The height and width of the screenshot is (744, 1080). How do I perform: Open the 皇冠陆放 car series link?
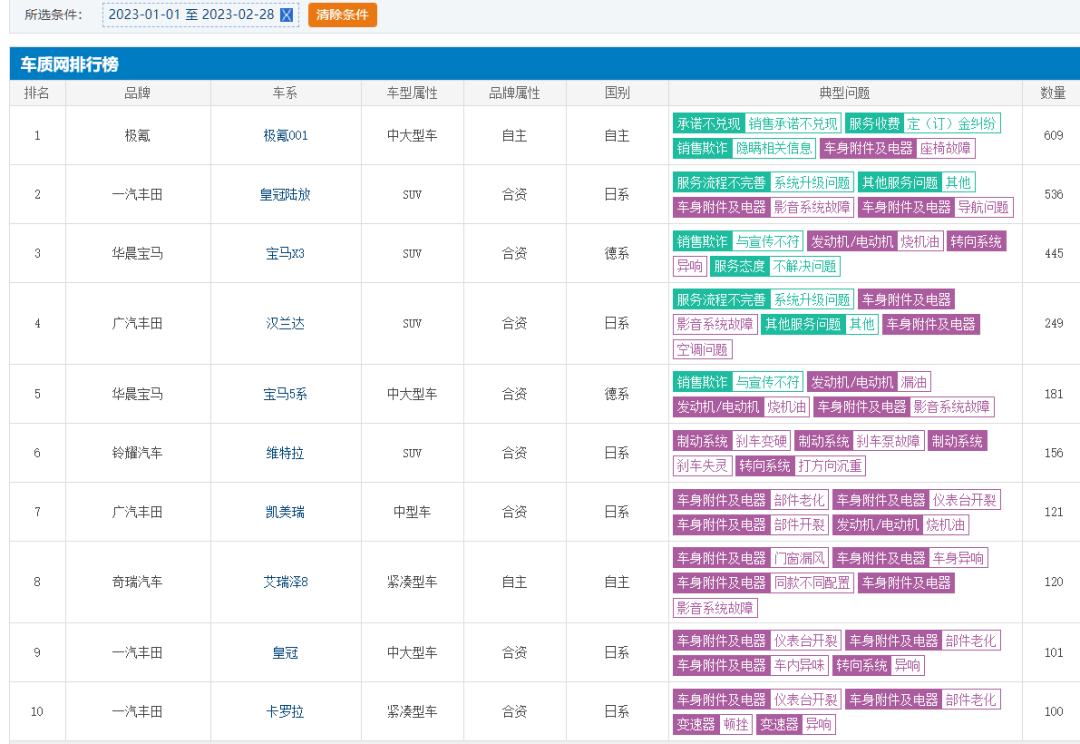(x=285, y=194)
